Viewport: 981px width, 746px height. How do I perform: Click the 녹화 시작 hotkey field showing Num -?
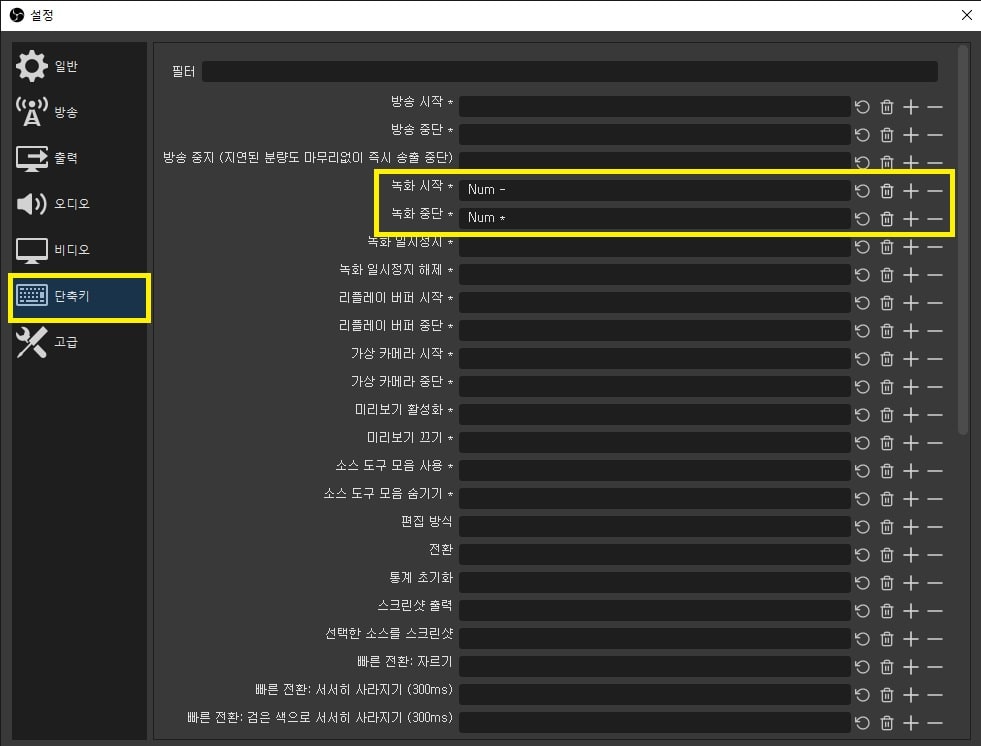click(654, 190)
